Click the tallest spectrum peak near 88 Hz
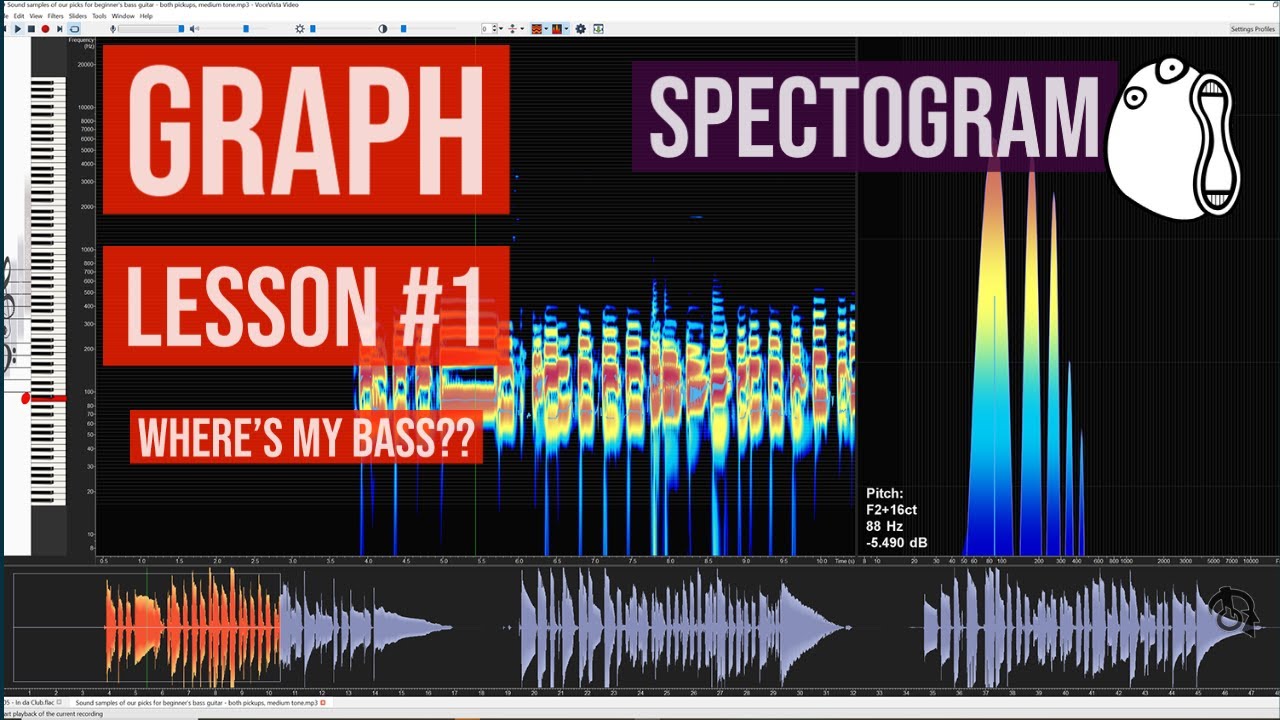This screenshot has height=720, width=1280. [992, 360]
